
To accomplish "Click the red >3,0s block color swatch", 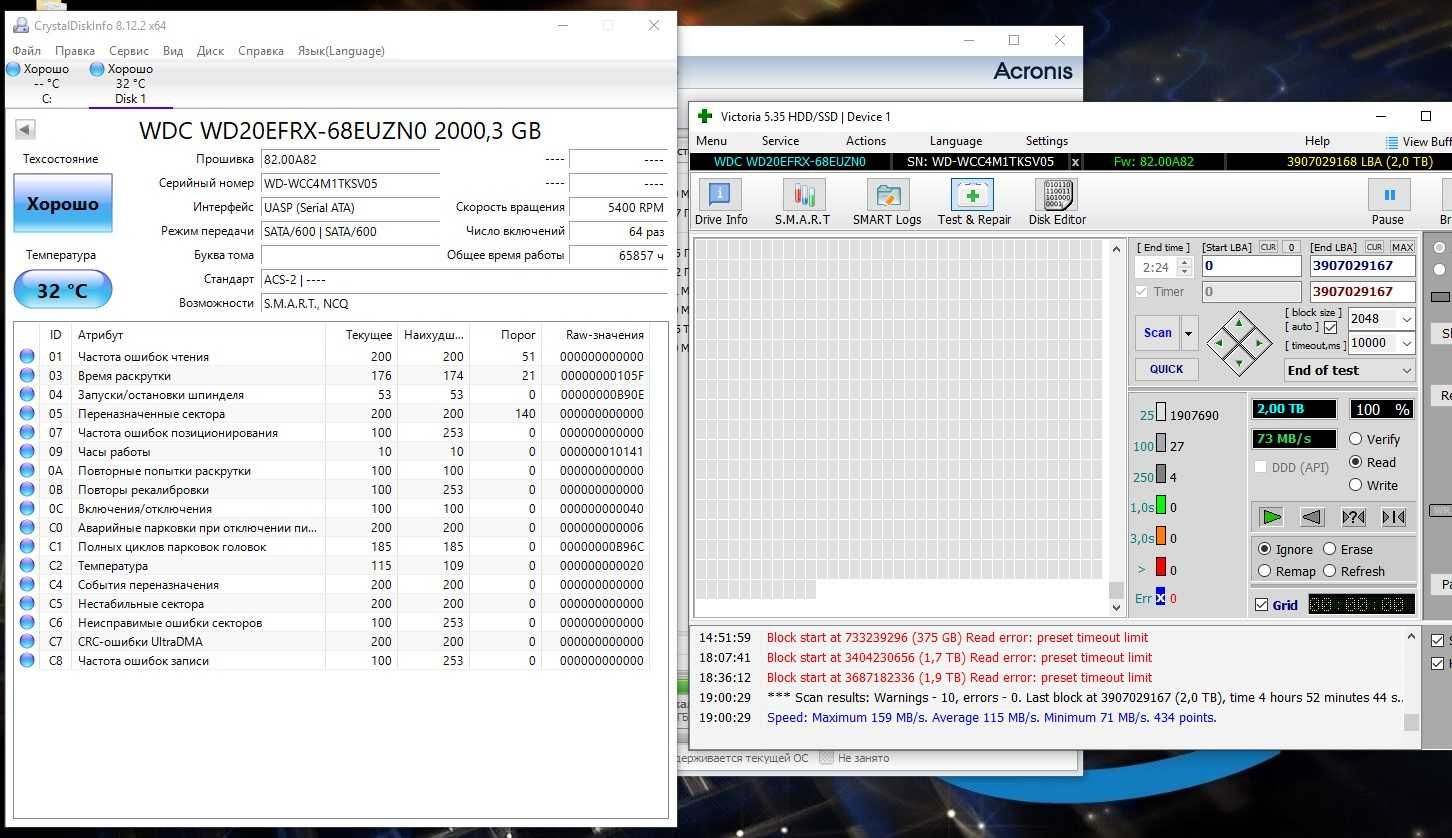I will [x=1161, y=568].
